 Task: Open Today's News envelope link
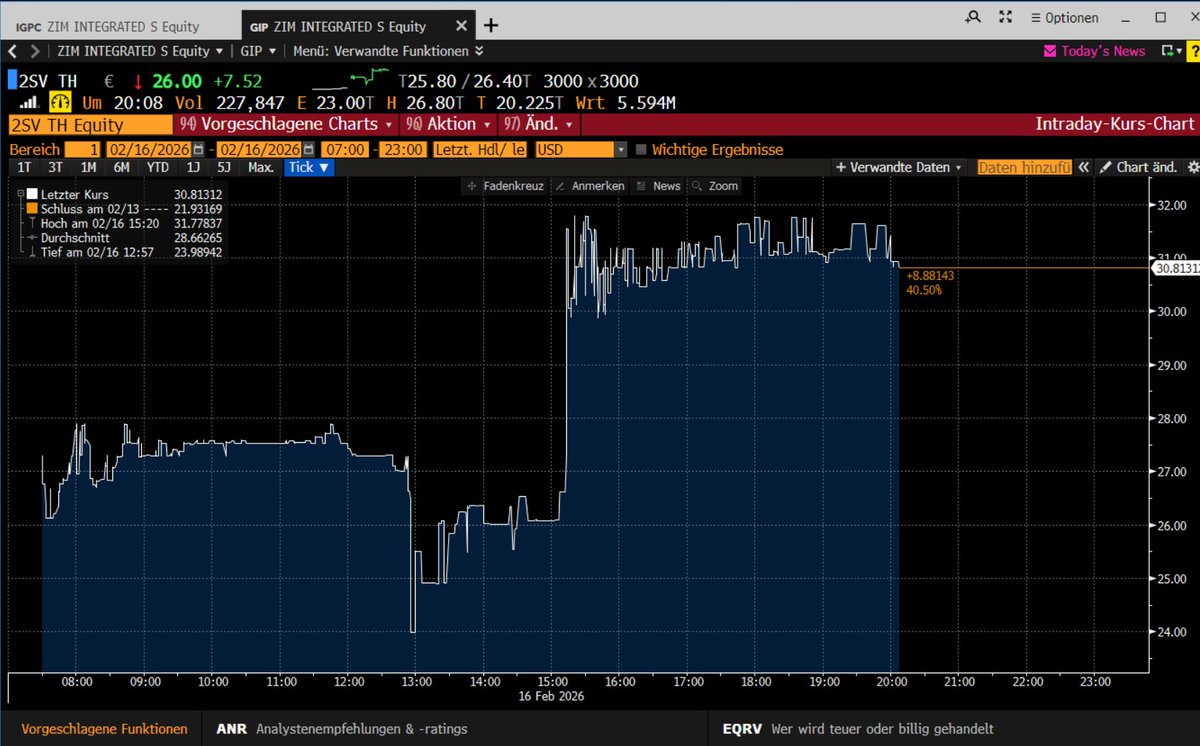(x=1095, y=51)
